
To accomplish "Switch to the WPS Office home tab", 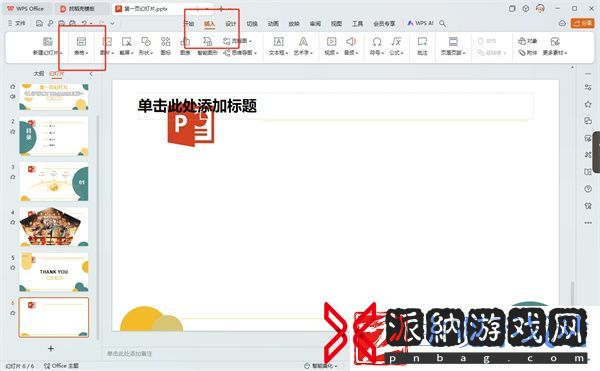I will pyautogui.click(x=26, y=8).
